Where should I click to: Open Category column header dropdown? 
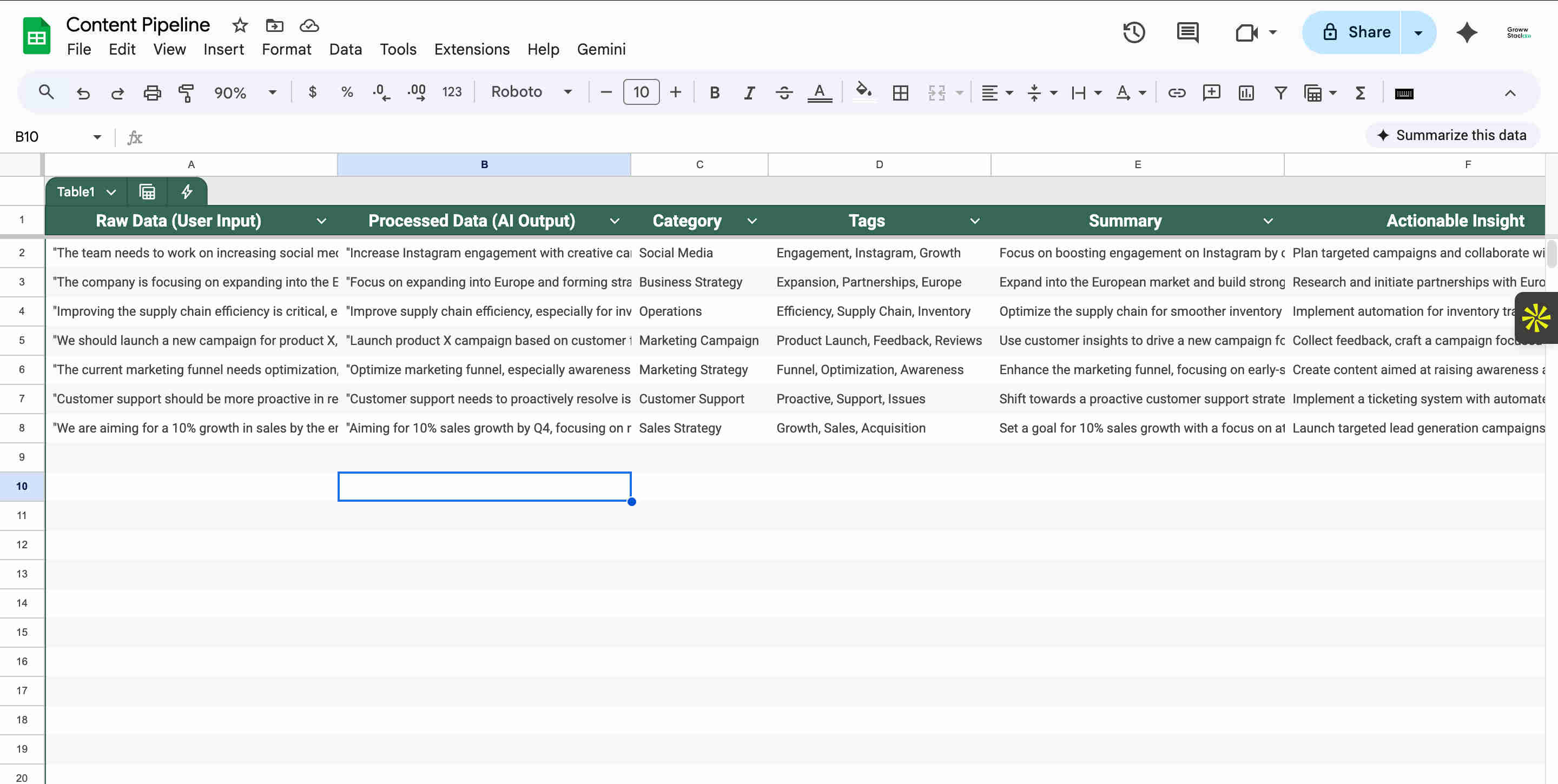click(x=752, y=221)
